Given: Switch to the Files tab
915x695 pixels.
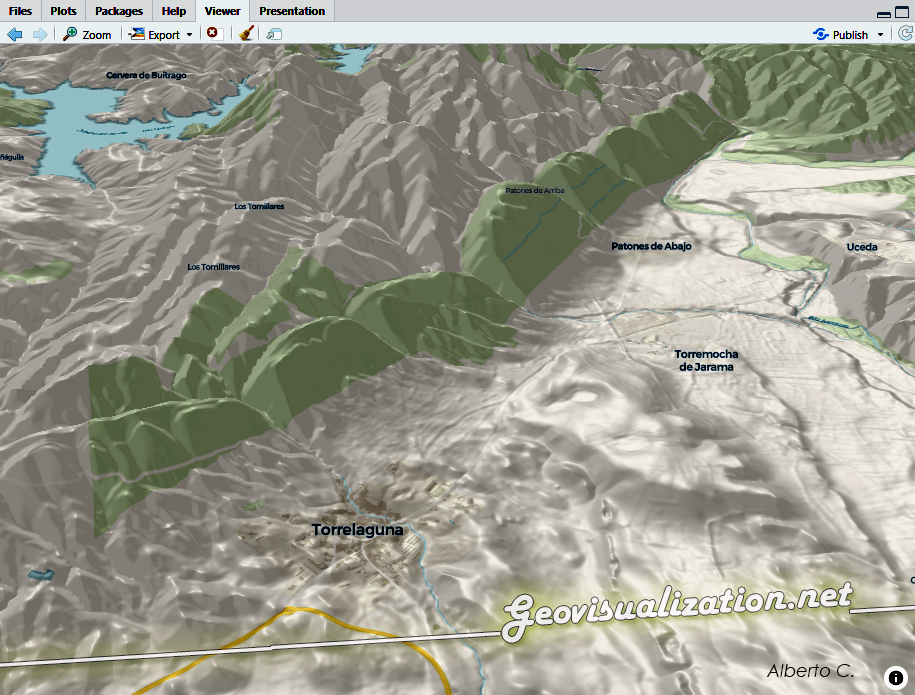Looking at the screenshot, I should point(21,11).
